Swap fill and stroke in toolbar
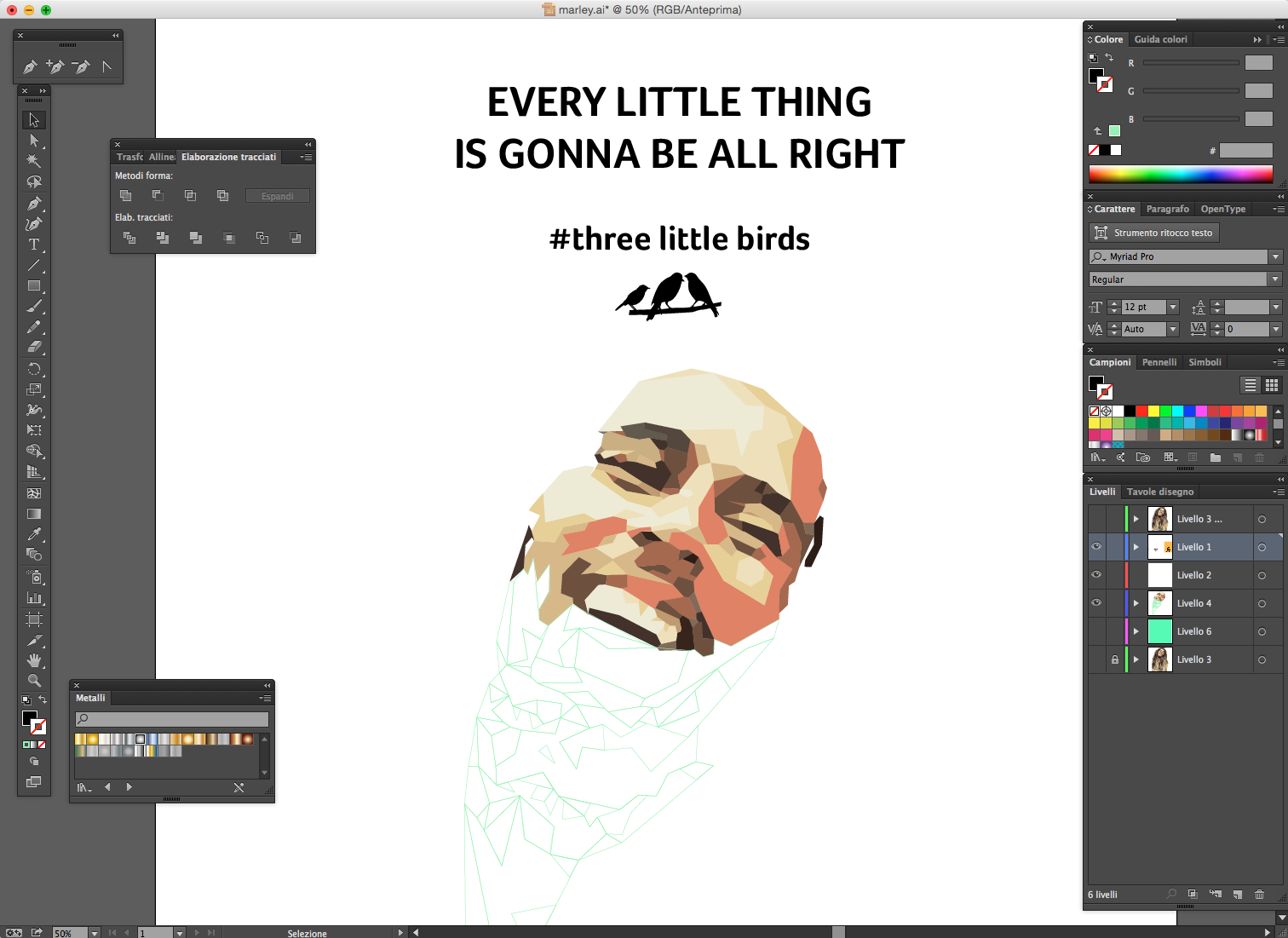The image size is (1288, 938). tap(42, 699)
